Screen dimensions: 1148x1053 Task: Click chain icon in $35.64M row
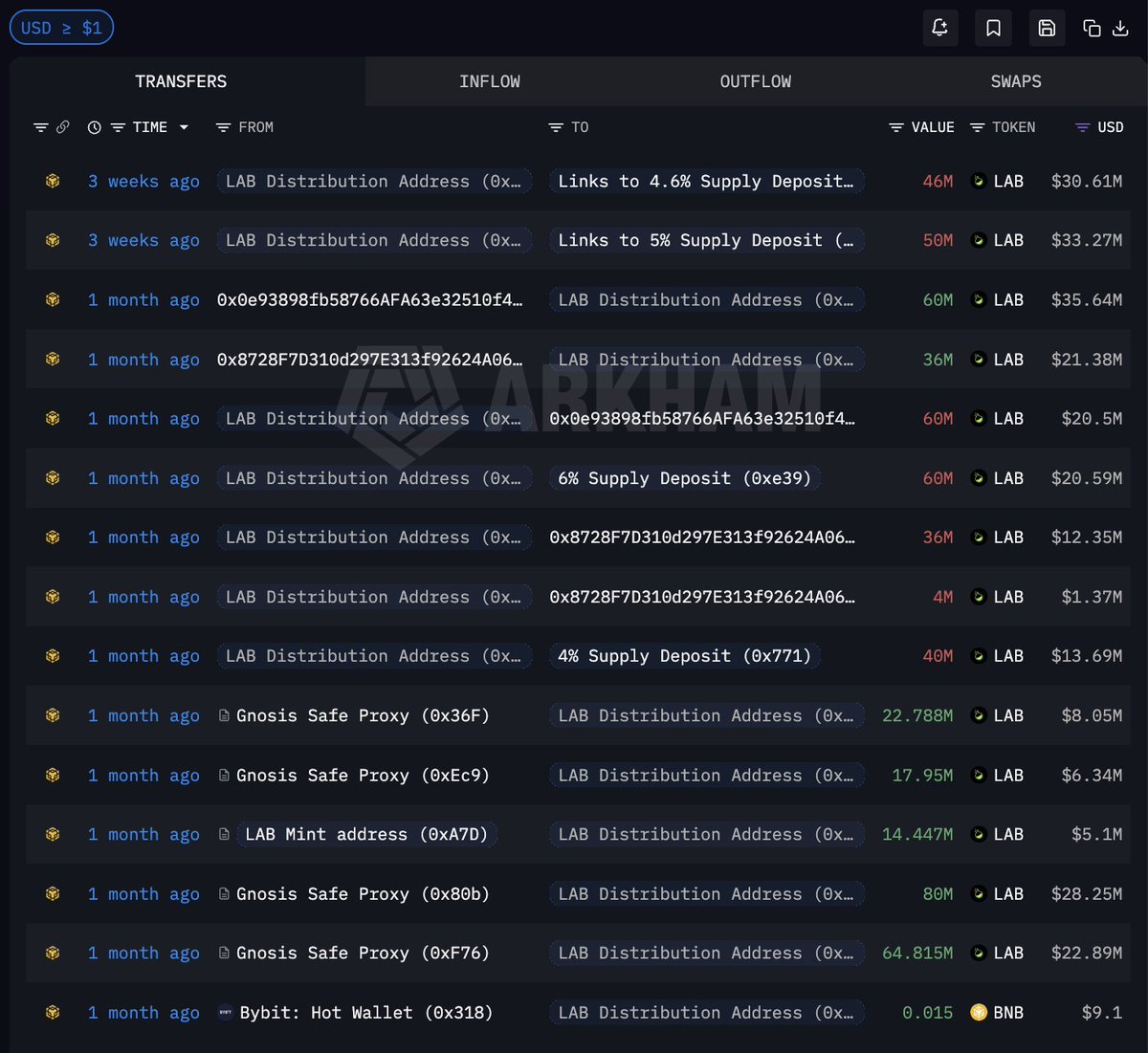coord(53,299)
